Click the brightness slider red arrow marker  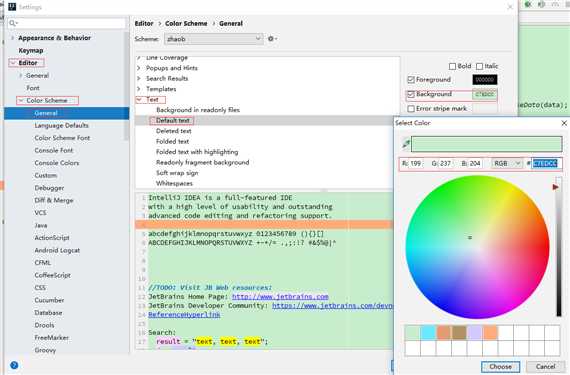pos(555,187)
